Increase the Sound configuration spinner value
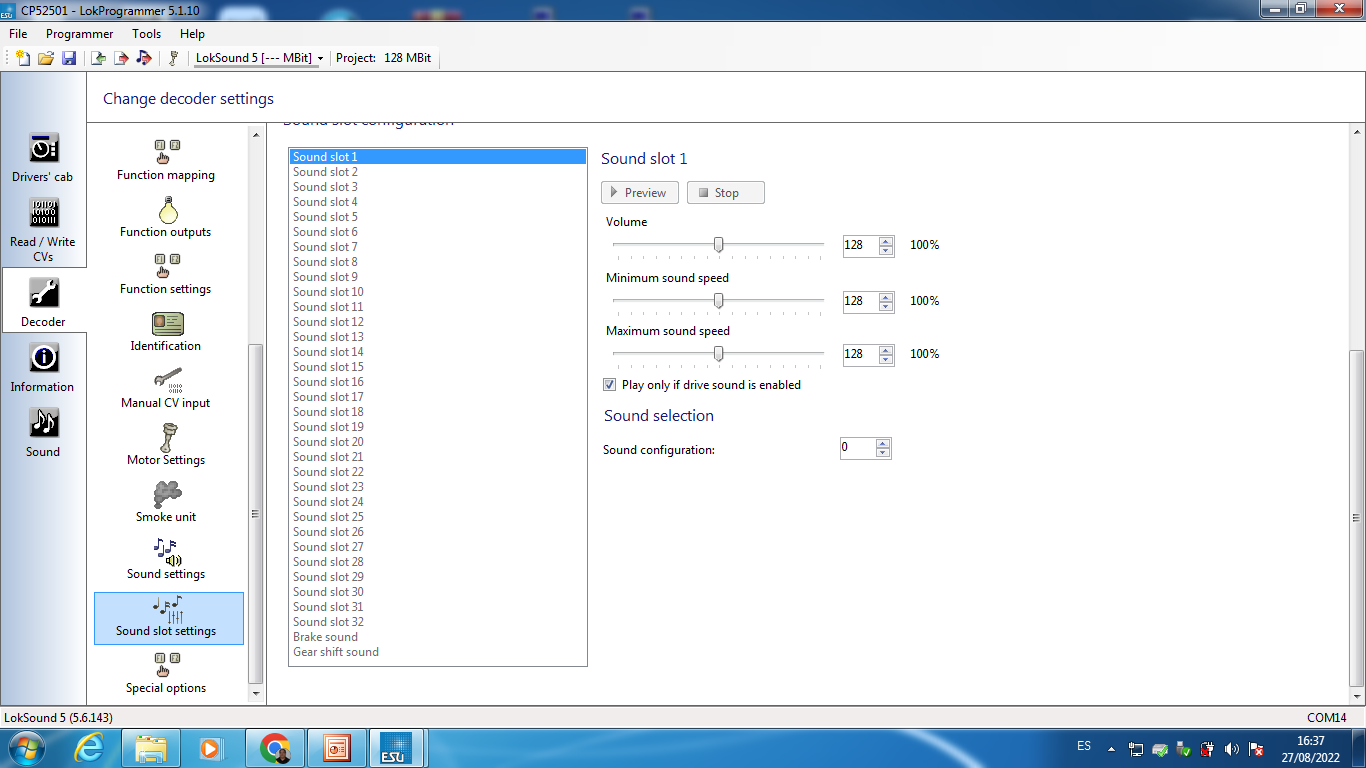Viewport: 1366px width, 768px height. pyautogui.click(x=883, y=444)
